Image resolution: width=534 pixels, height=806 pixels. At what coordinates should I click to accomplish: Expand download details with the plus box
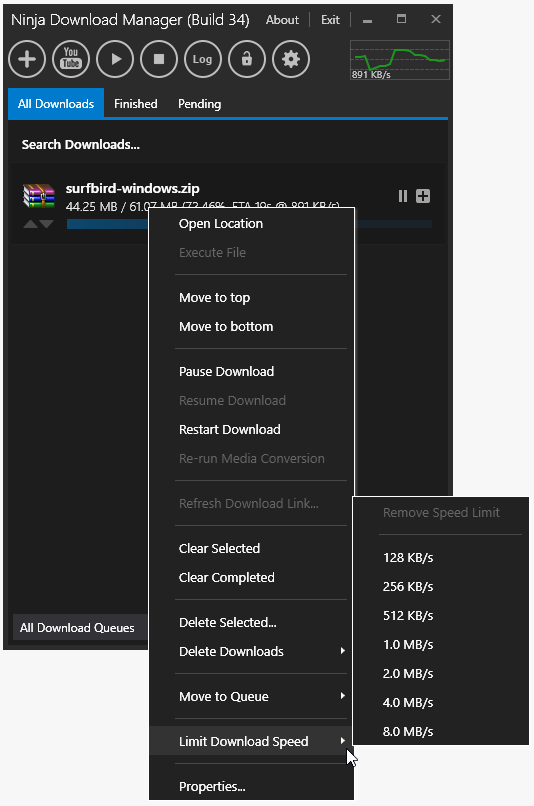point(423,196)
